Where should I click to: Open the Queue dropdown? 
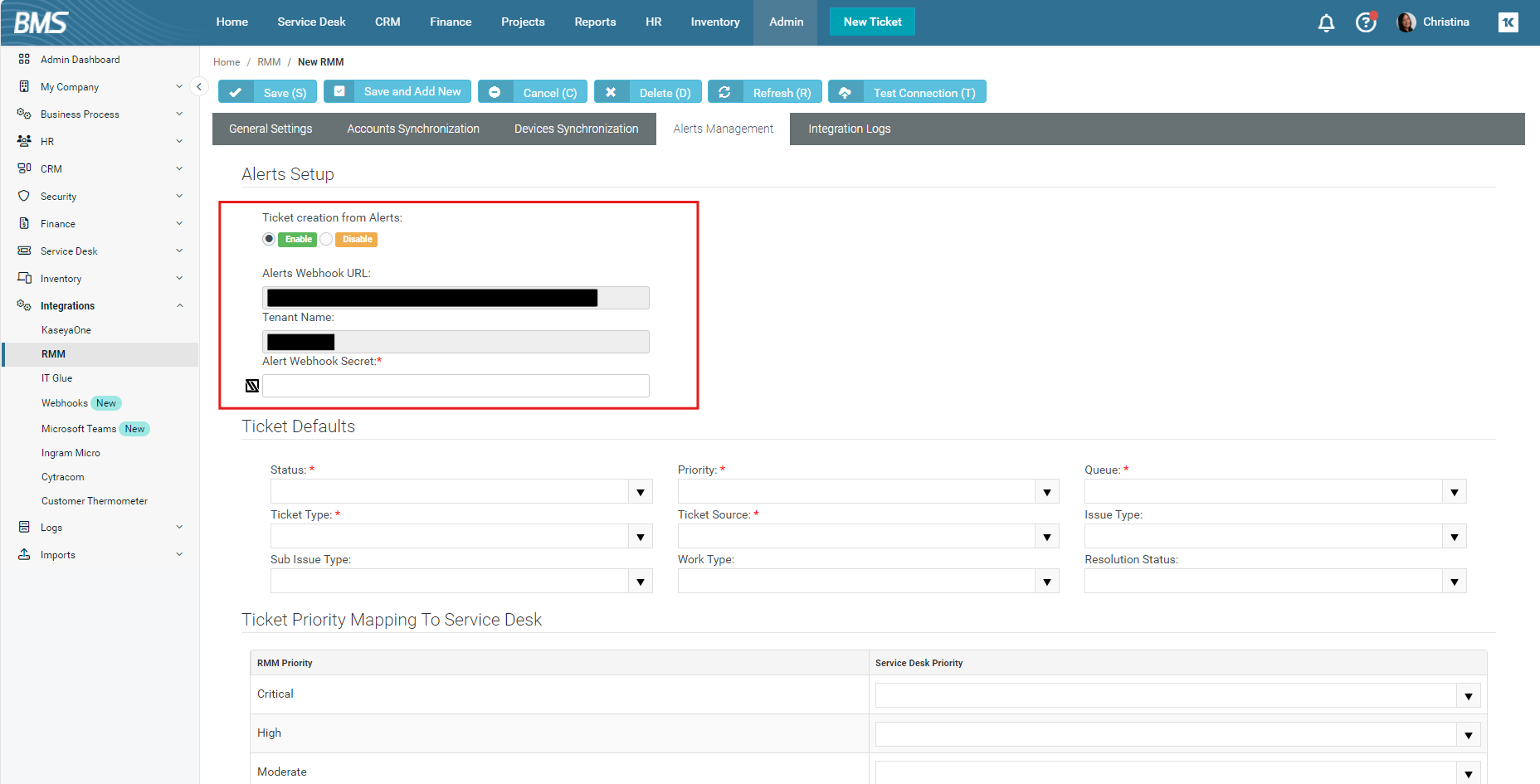point(1454,492)
